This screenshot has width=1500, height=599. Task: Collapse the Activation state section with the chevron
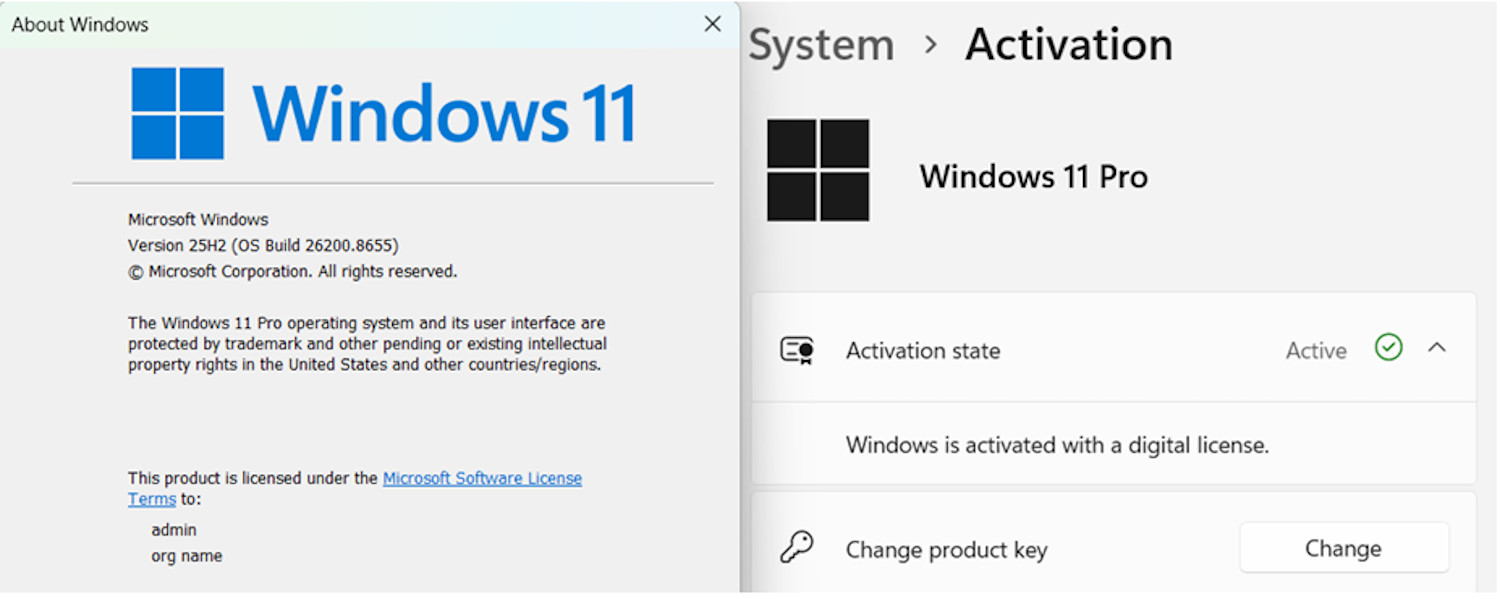coord(1437,348)
